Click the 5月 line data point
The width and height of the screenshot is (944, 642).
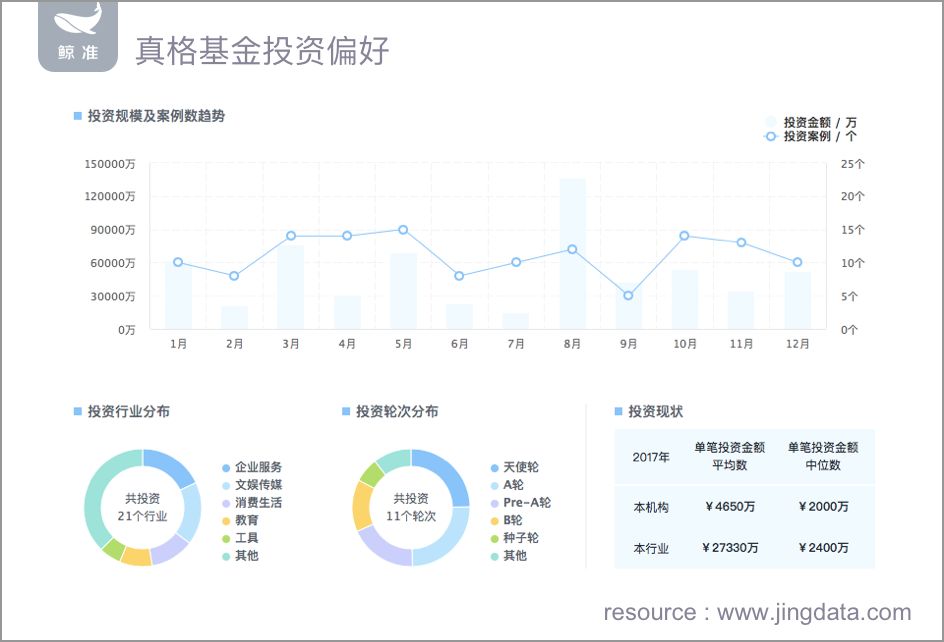[x=403, y=230]
